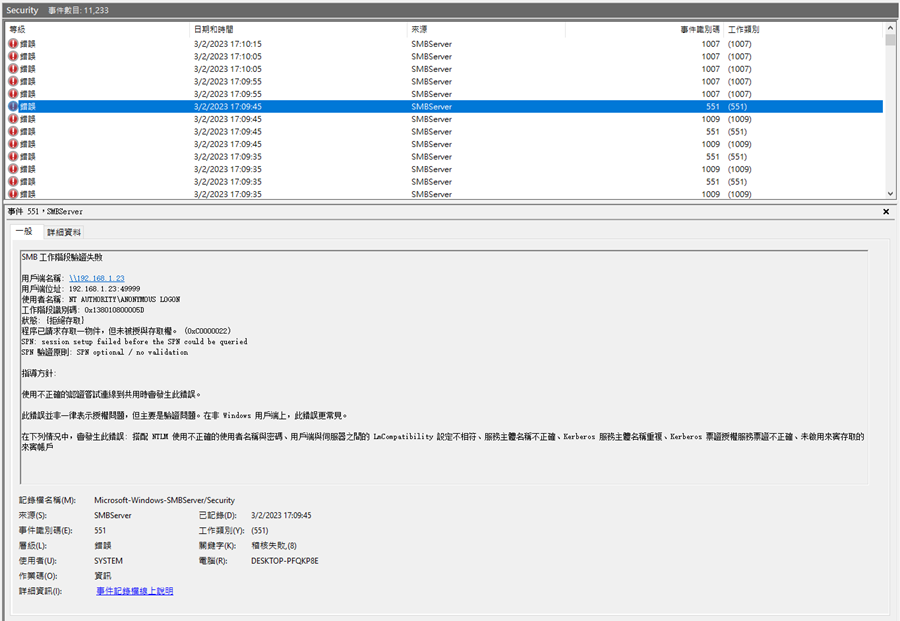Click the vertical scrollbar of the event list

(x=892, y=110)
